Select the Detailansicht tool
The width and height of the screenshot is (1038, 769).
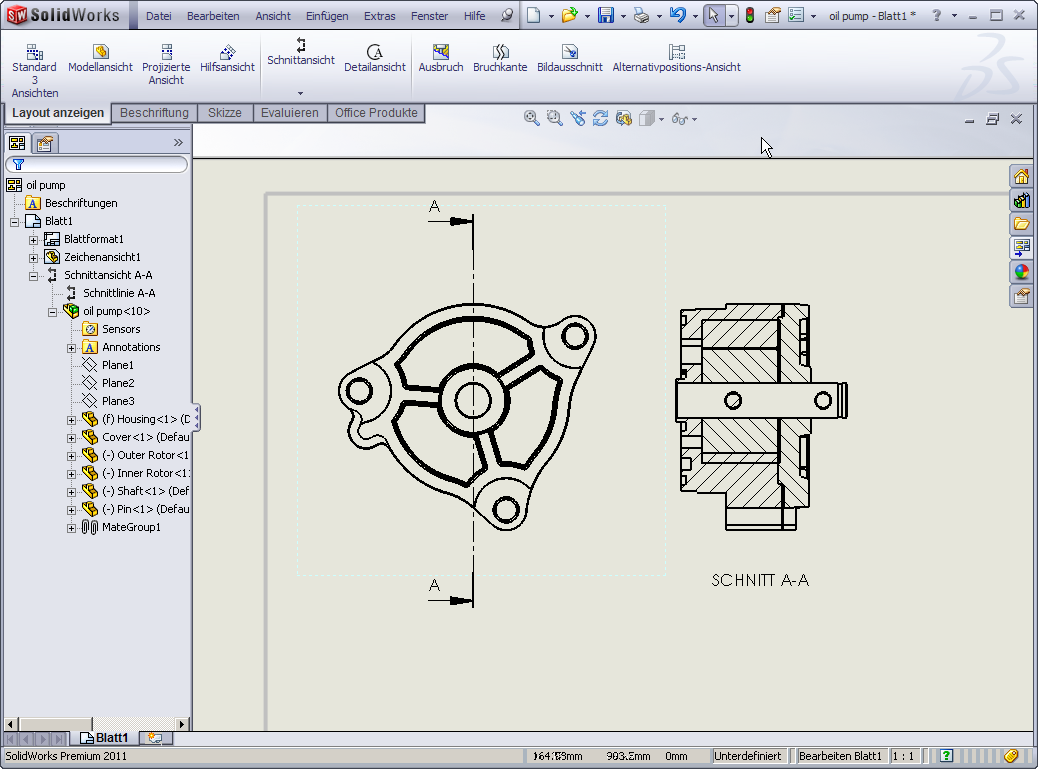[x=374, y=59]
